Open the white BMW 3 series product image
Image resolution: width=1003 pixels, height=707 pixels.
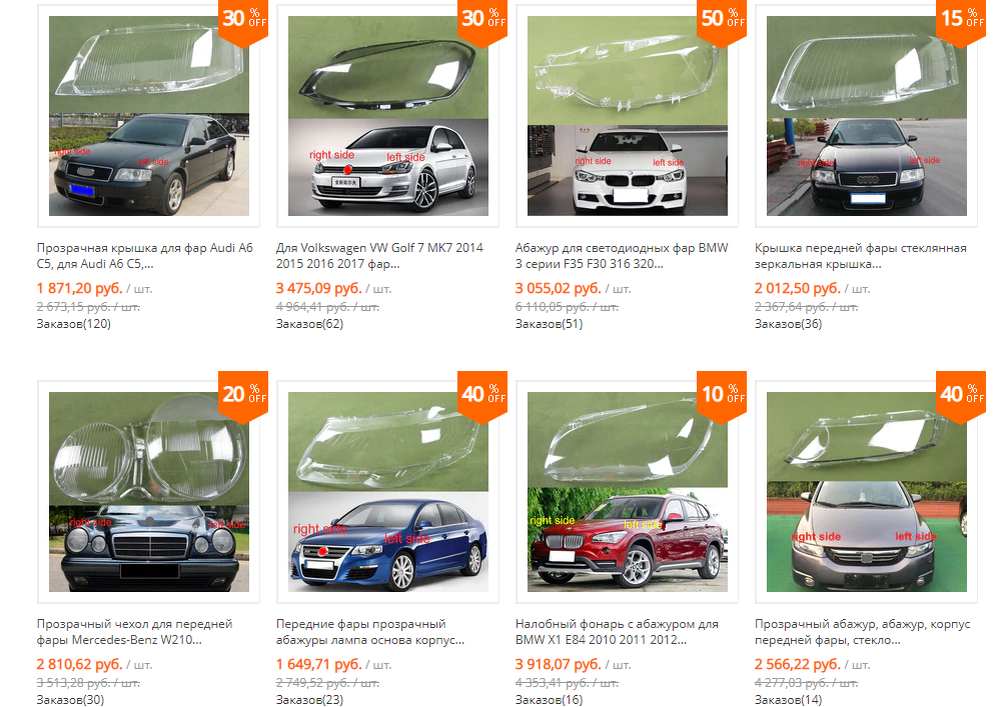pos(627,116)
